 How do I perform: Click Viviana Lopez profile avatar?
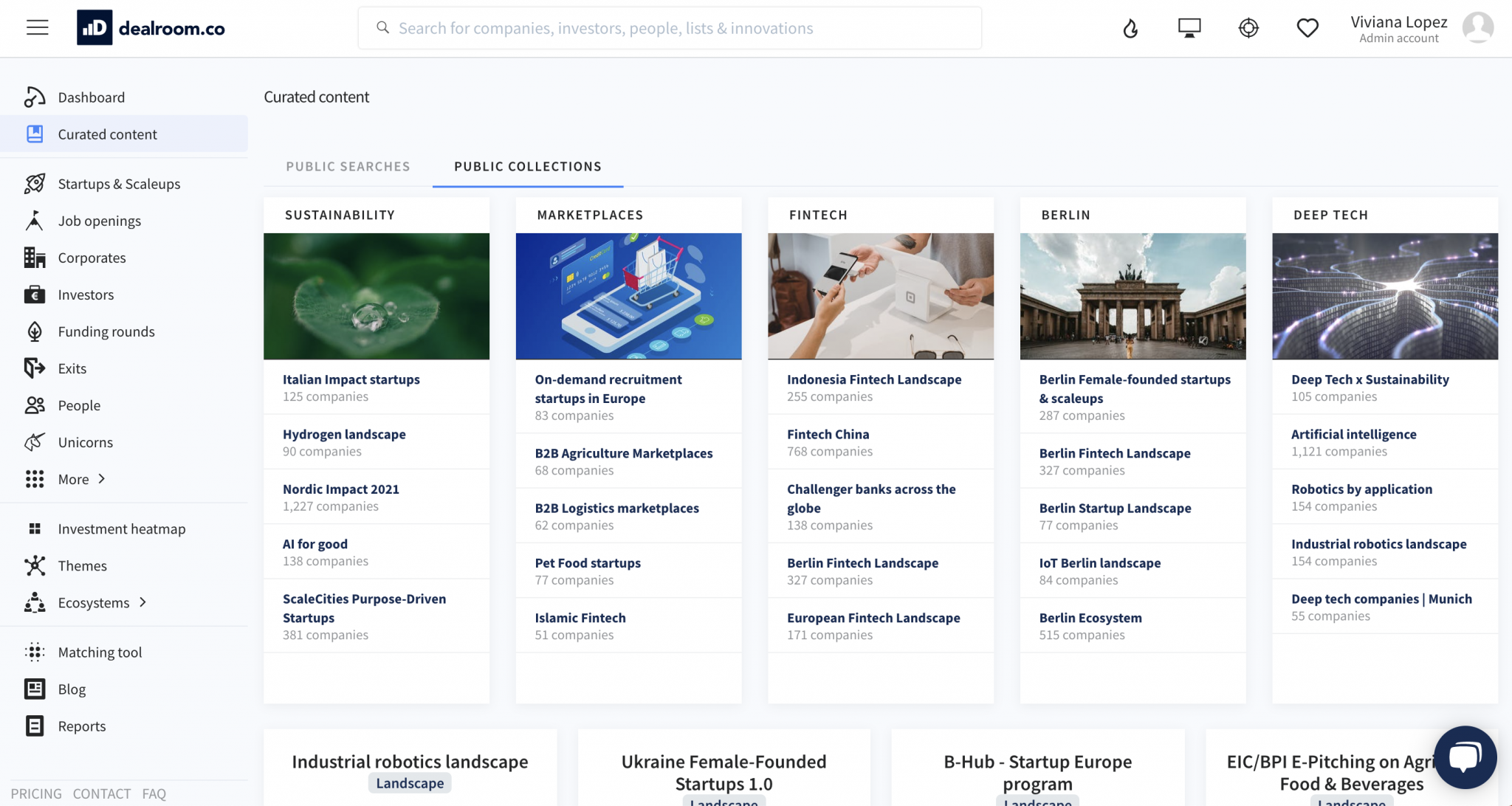tap(1478, 28)
